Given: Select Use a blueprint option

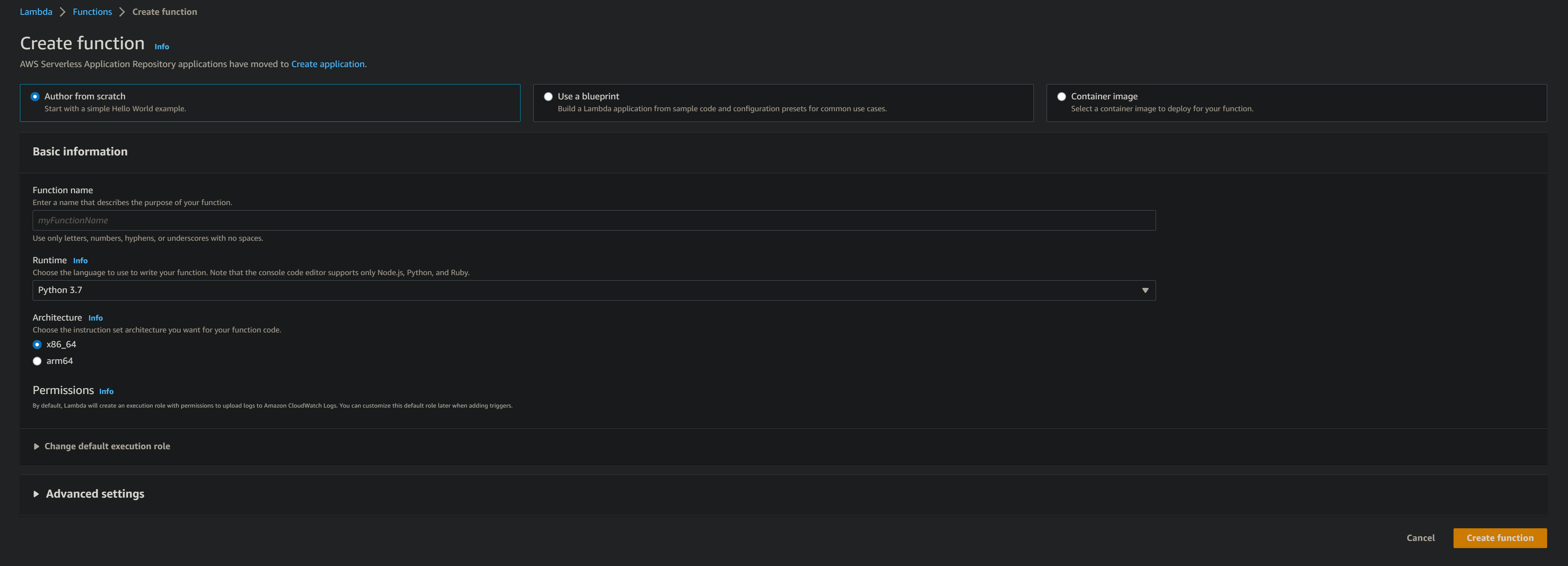Looking at the screenshot, I should pos(548,96).
